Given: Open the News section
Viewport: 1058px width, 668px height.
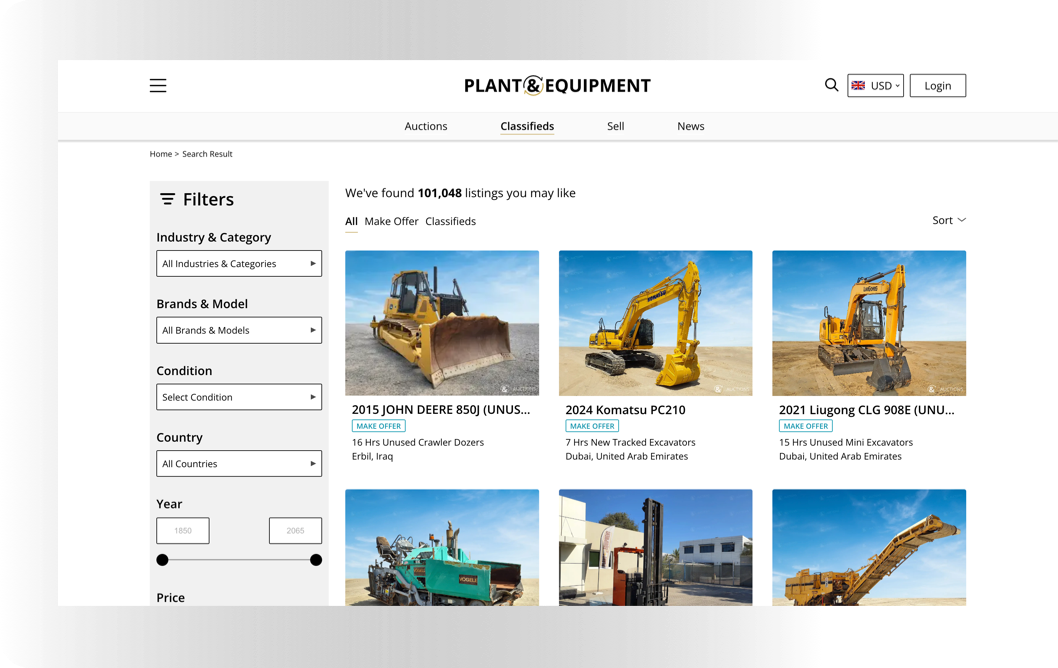Looking at the screenshot, I should click(x=691, y=126).
